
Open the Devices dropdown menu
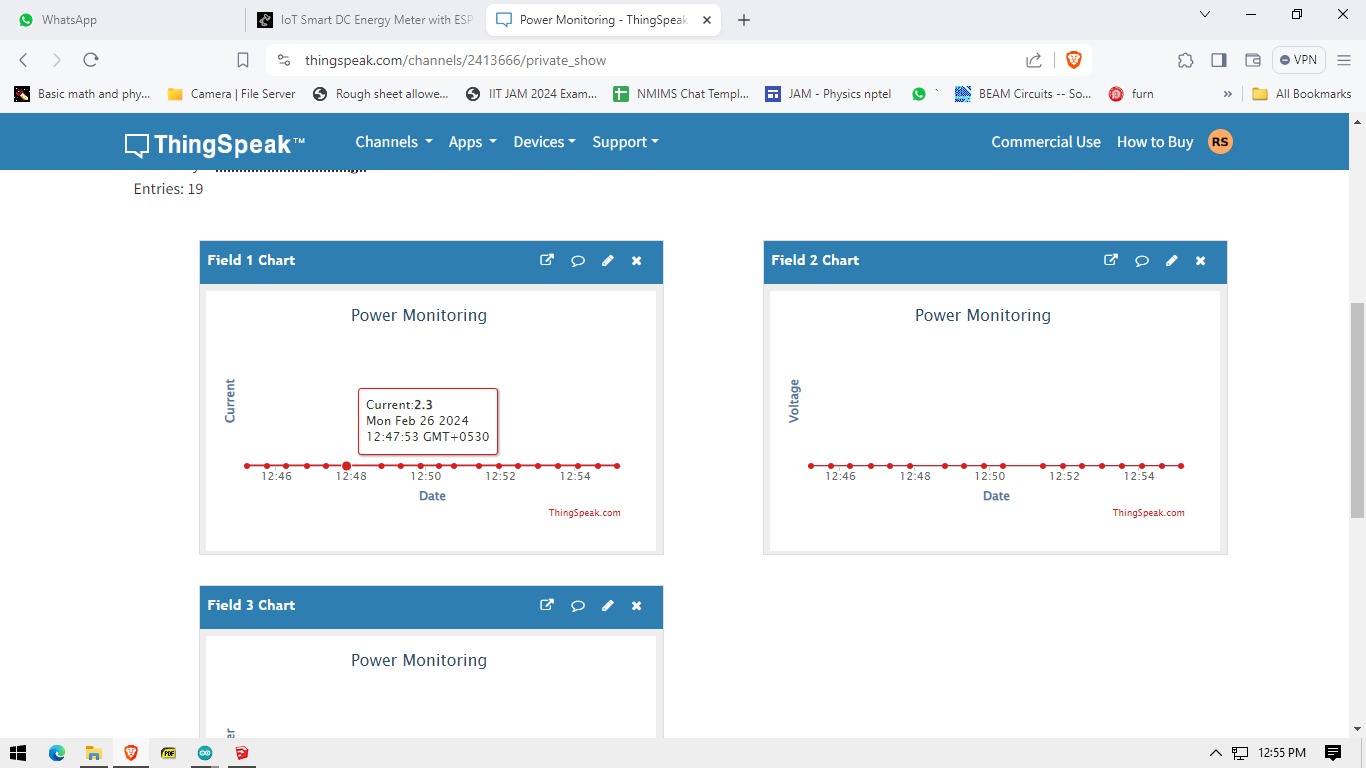[x=544, y=142]
